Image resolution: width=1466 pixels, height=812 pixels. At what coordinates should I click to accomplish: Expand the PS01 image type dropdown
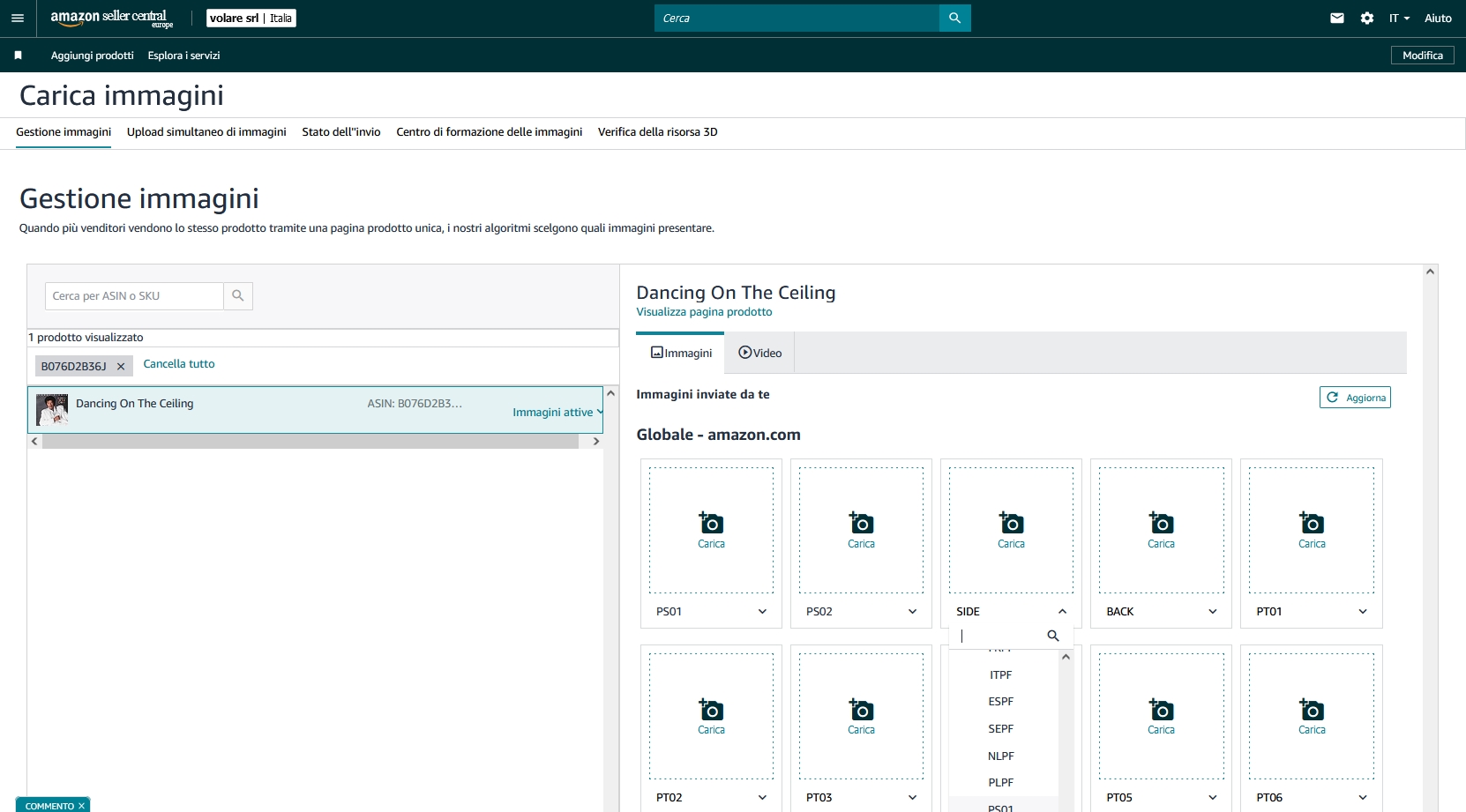pyautogui.click(x=762, y=612)
